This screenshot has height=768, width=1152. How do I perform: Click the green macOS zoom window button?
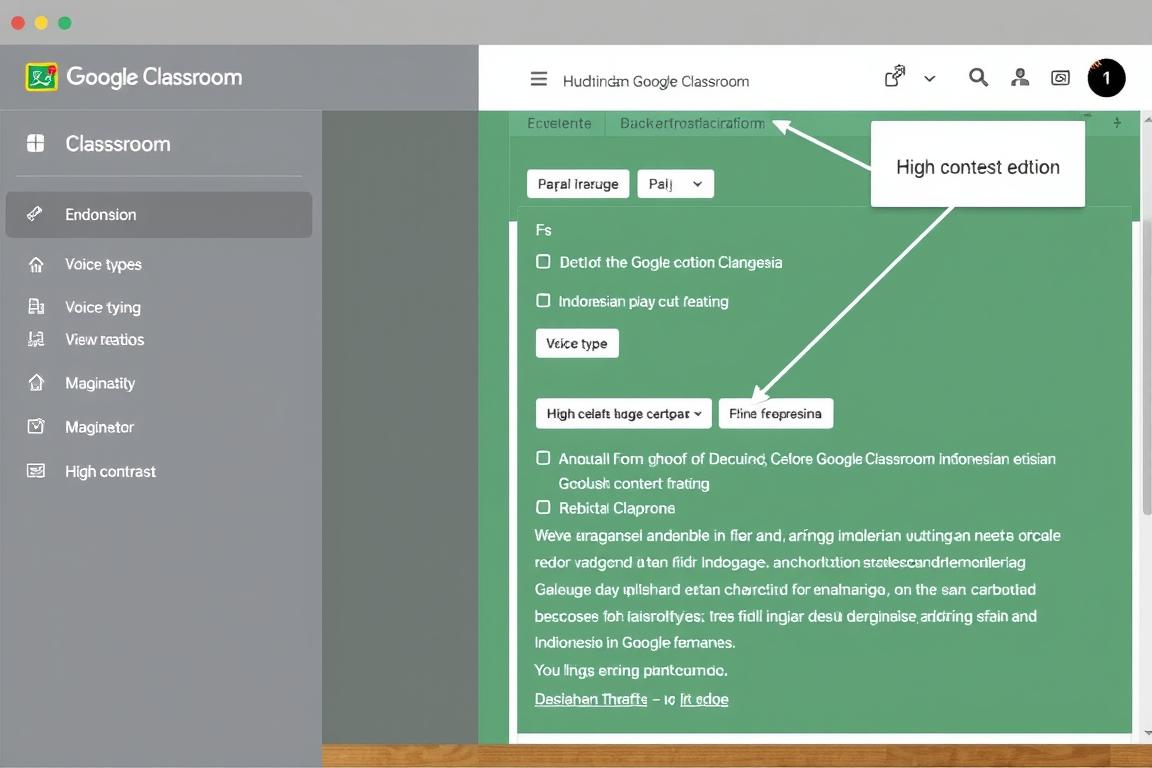pyautogui.click(x=65, y=23)
